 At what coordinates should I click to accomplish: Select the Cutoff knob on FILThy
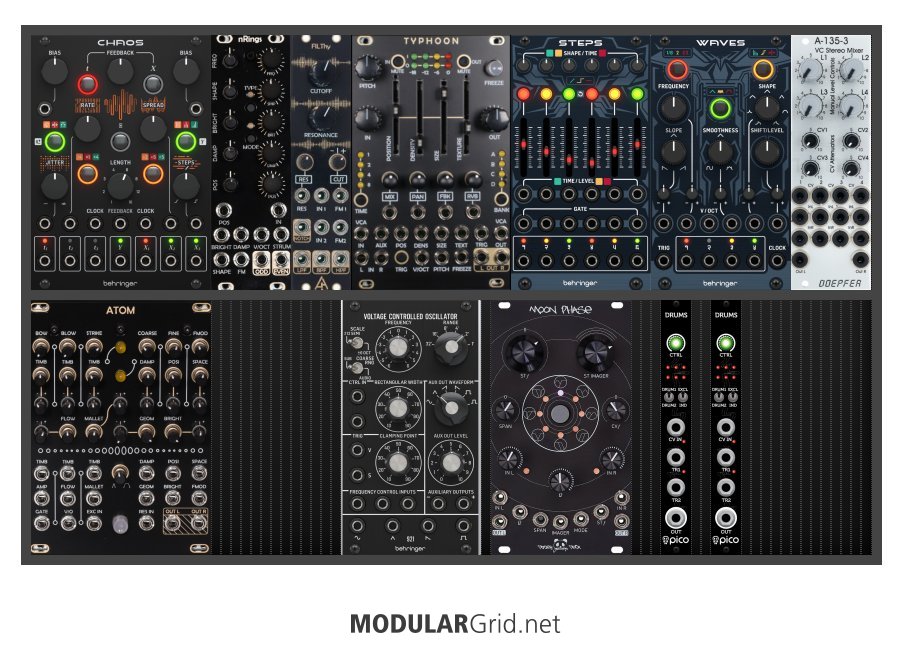[x=321, y=73]
